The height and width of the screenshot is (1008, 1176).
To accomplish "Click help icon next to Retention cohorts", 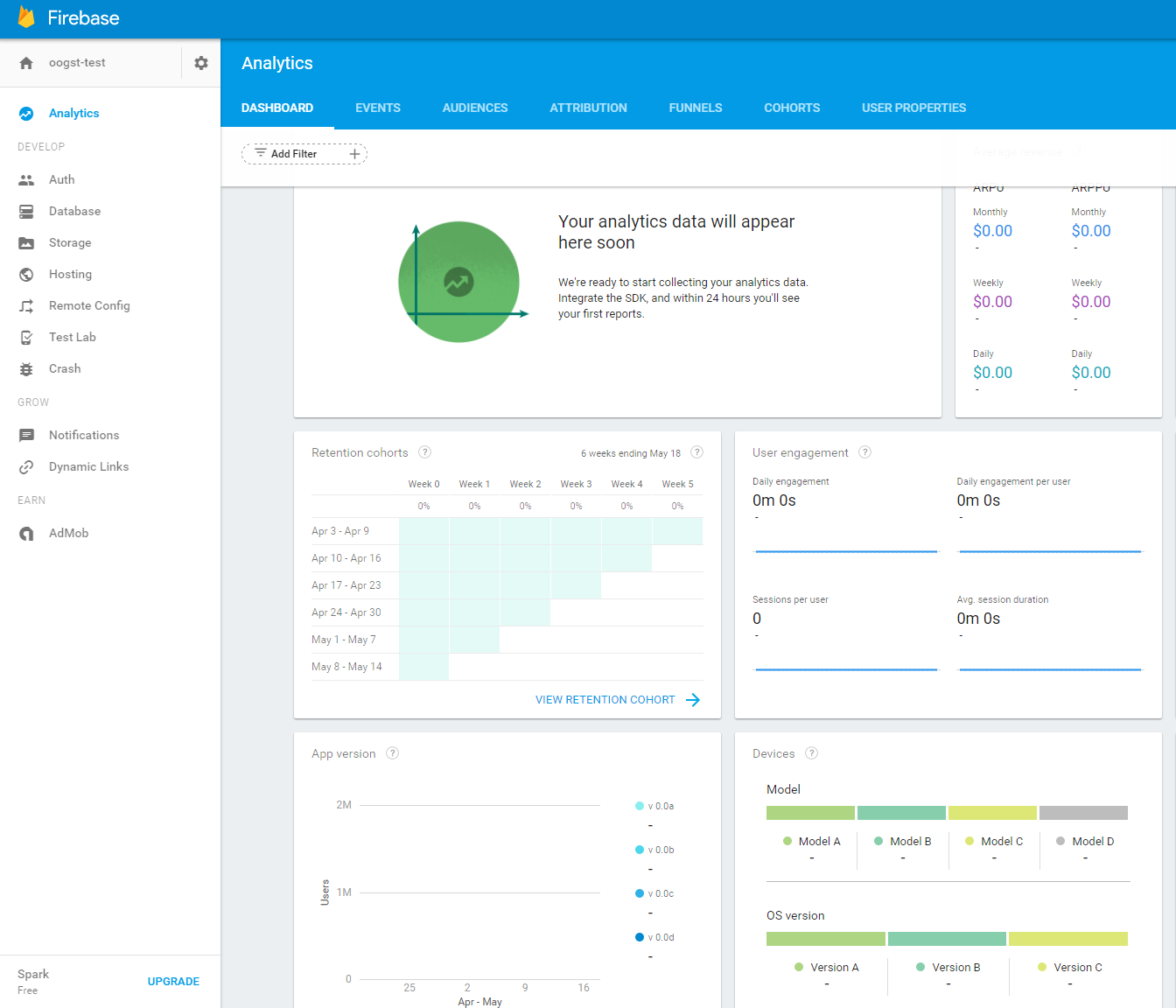I will (424, 452).
